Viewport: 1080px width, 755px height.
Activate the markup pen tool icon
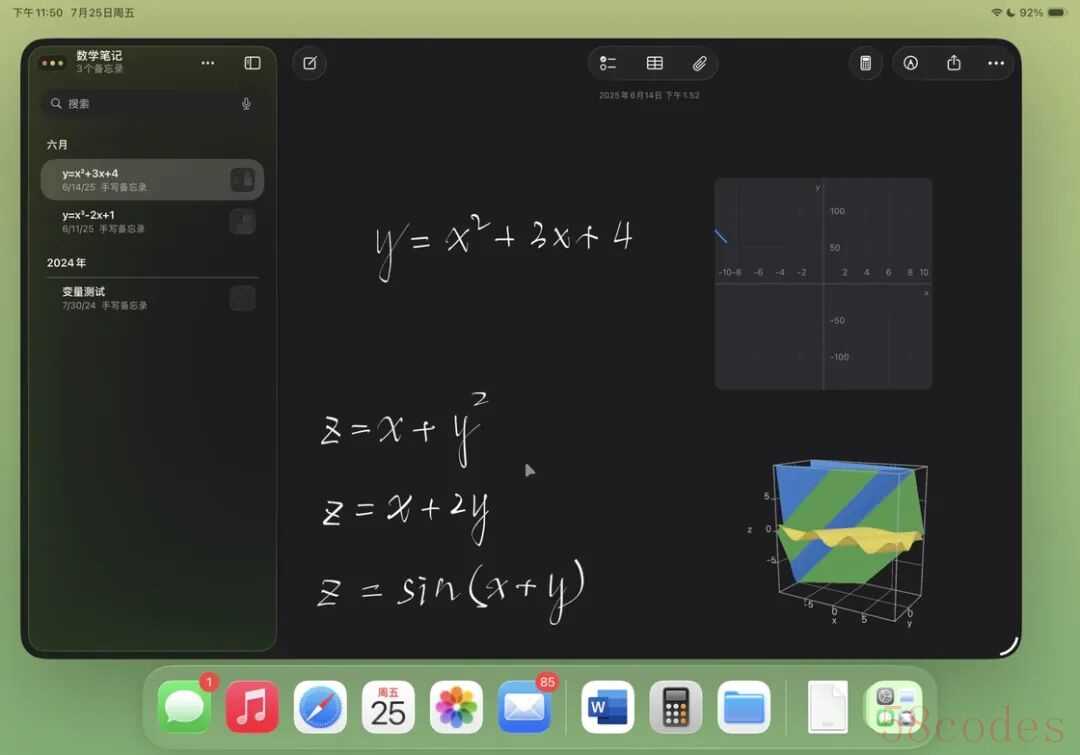[x=910, y=63]
